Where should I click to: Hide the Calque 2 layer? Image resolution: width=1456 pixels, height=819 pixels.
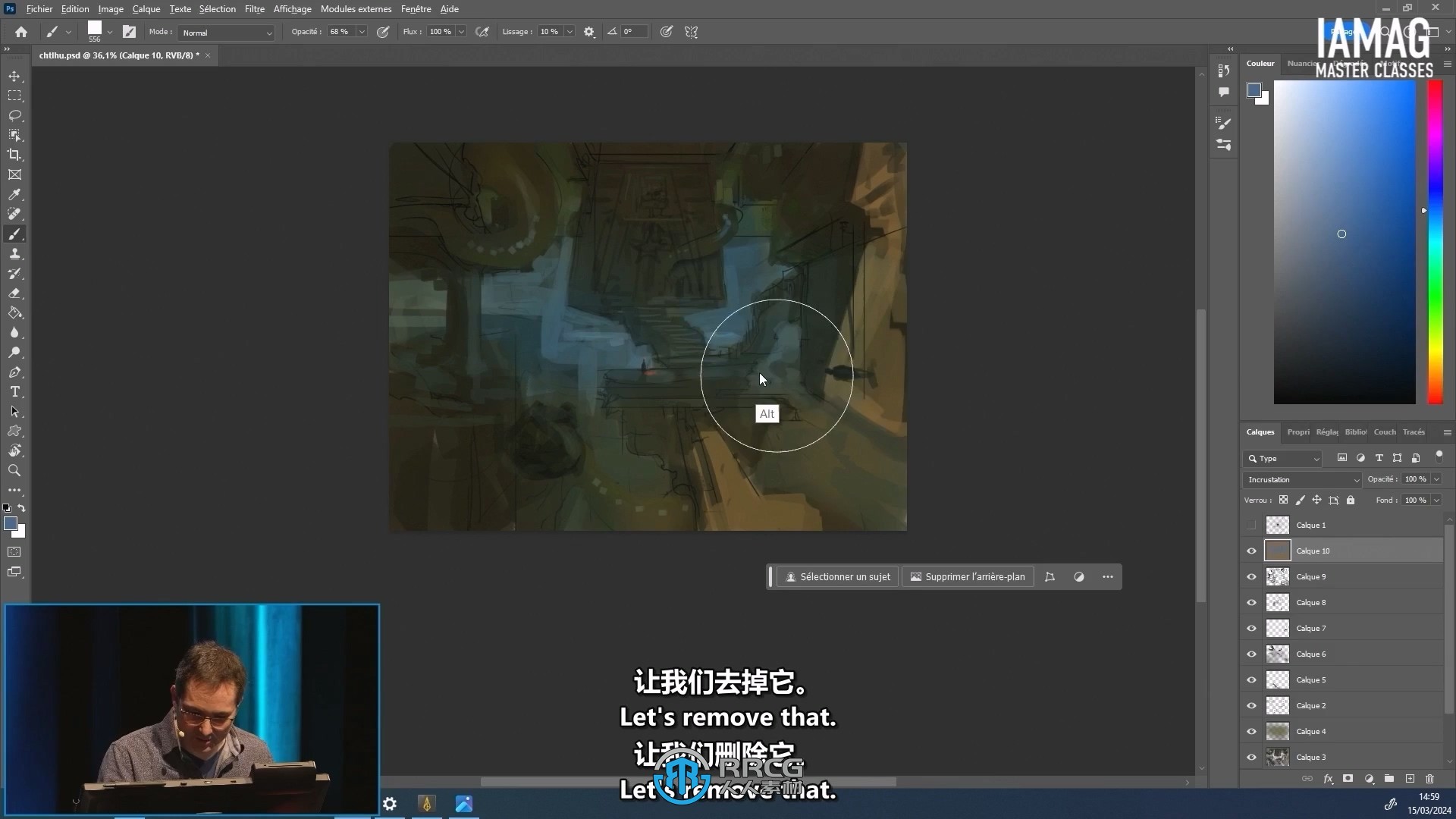click(1251, 706)
